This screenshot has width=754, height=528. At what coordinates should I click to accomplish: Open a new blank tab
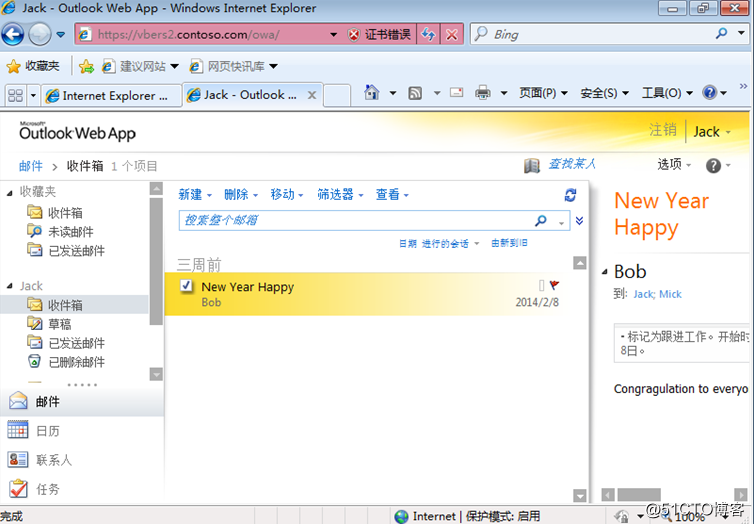(x=337, y=95)
